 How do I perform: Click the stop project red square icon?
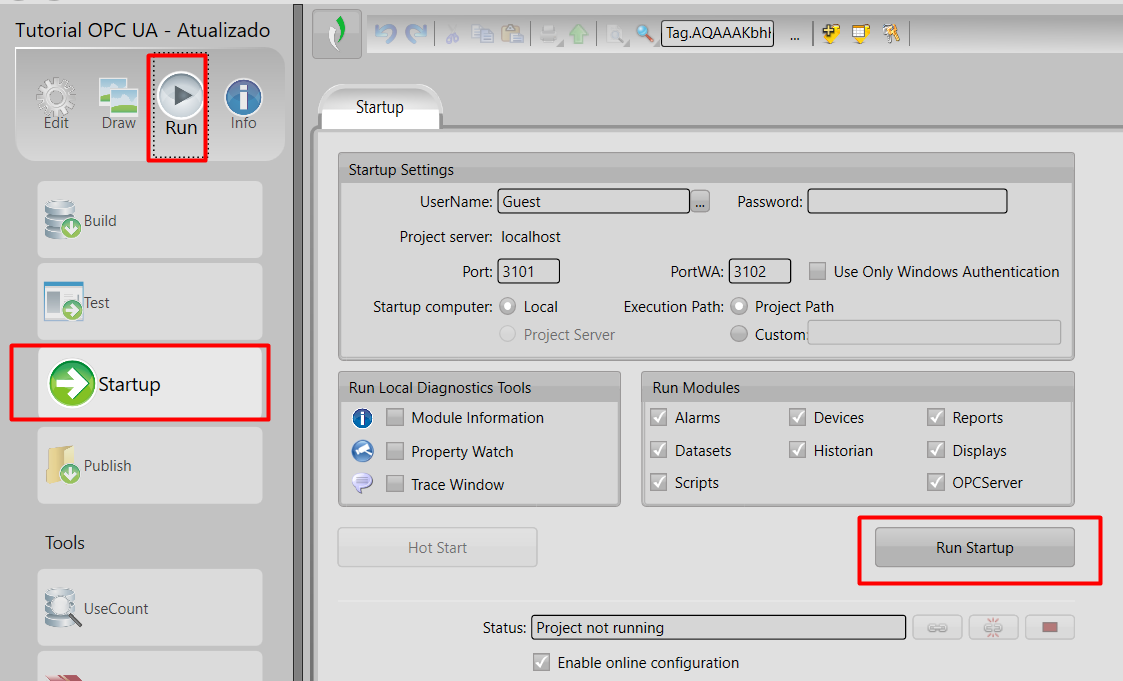pyautogui.click(x=1050, y=628)
